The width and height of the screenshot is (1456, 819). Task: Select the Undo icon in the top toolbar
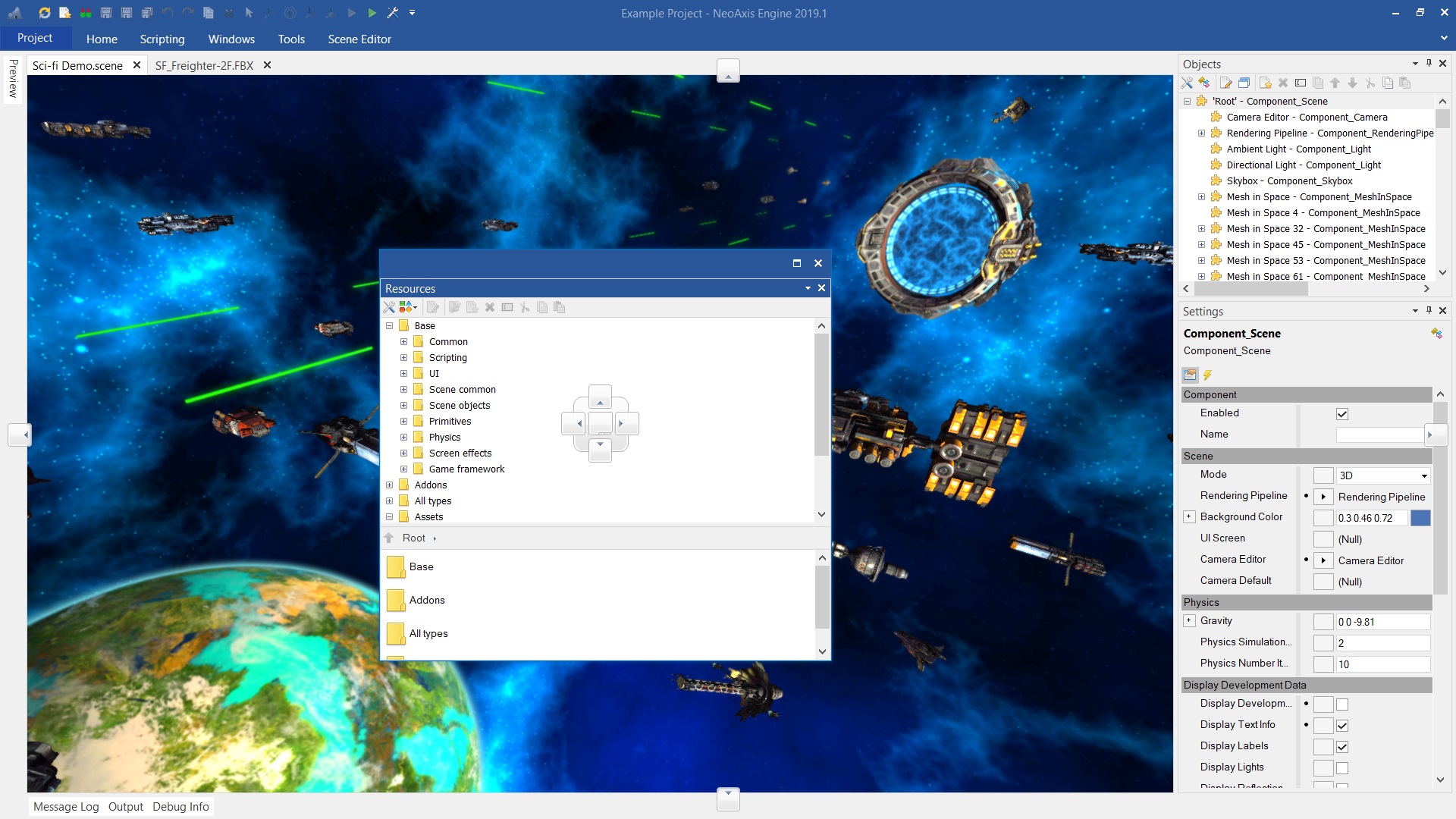(165, 13)
